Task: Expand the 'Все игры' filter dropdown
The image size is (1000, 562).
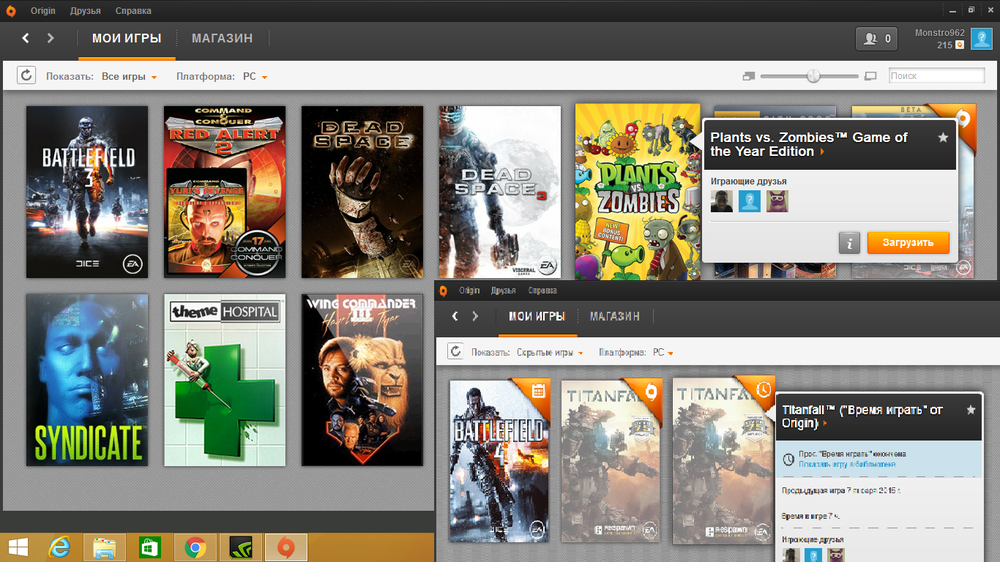Action: (x=129, y=77)
